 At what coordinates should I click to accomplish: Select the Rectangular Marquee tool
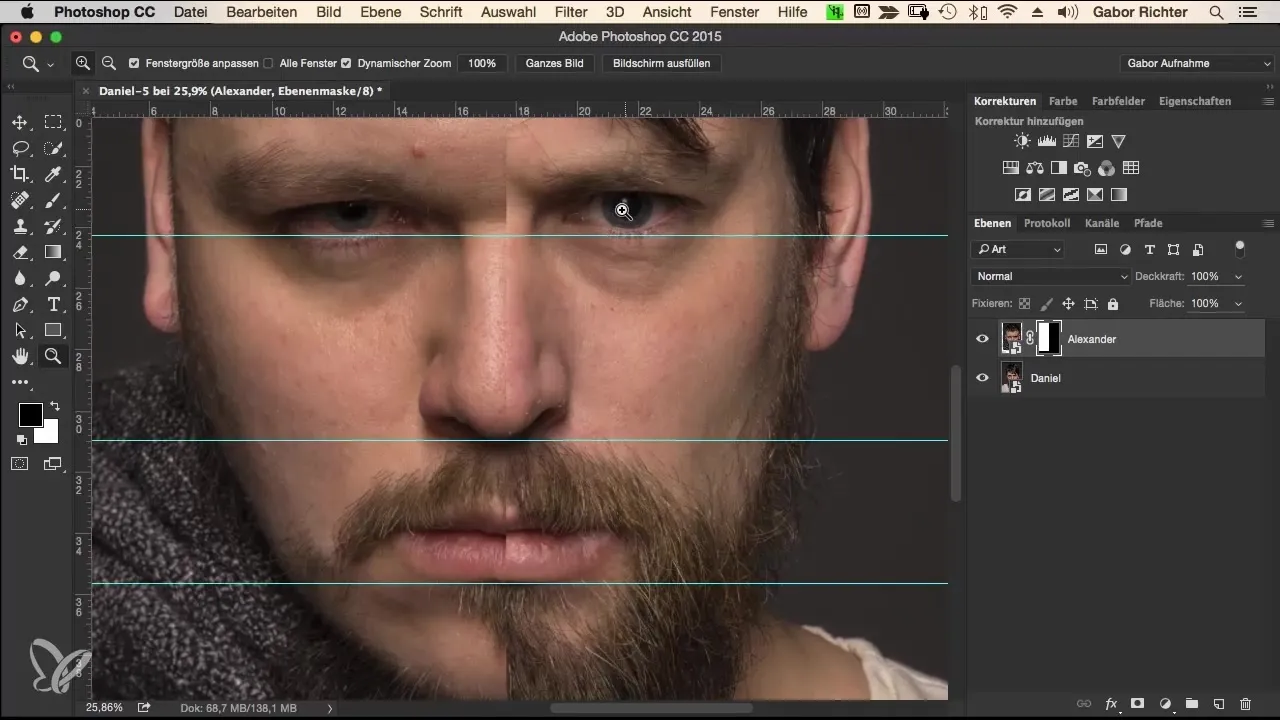53,122
